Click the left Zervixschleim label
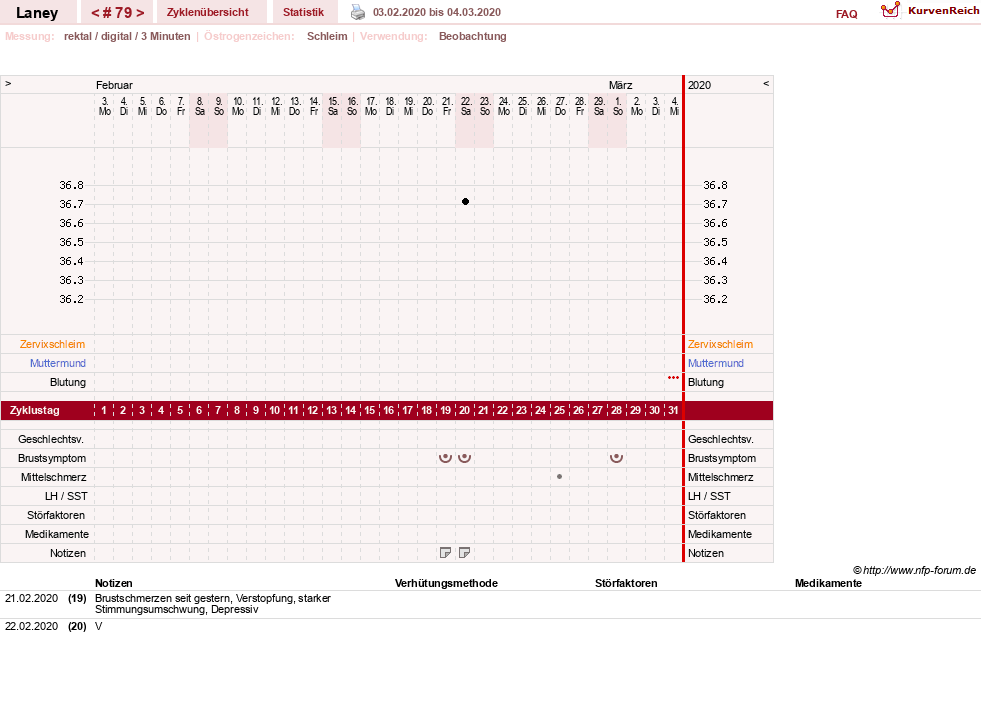Viewport: 981px width, 716px height. click(x=53, y=344)
